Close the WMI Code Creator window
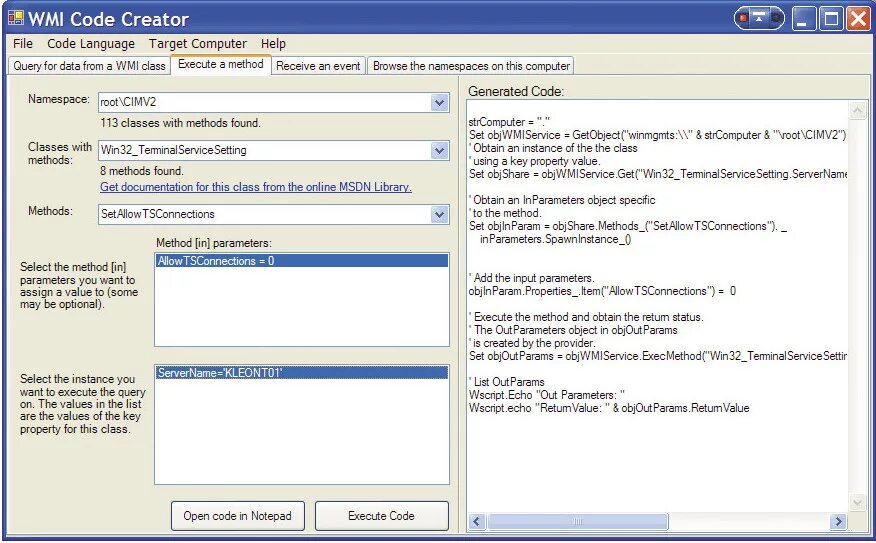 [858, 19]
